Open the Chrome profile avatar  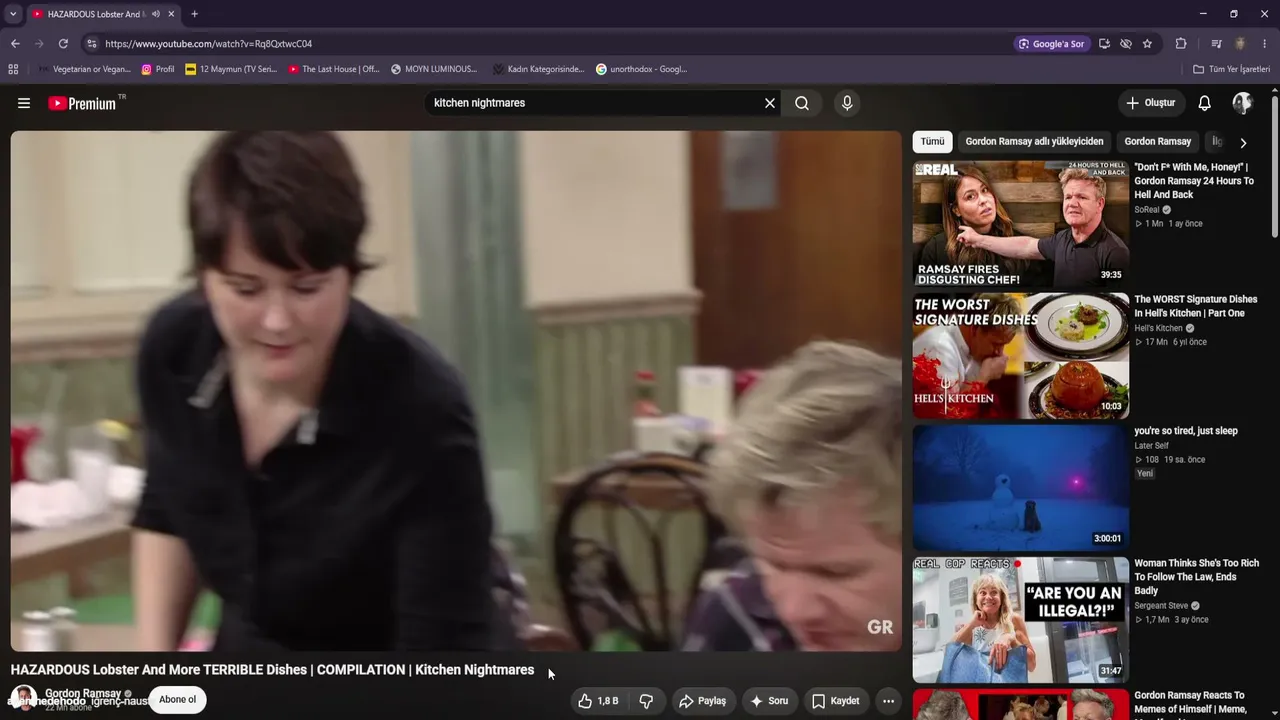point(1240,44)
